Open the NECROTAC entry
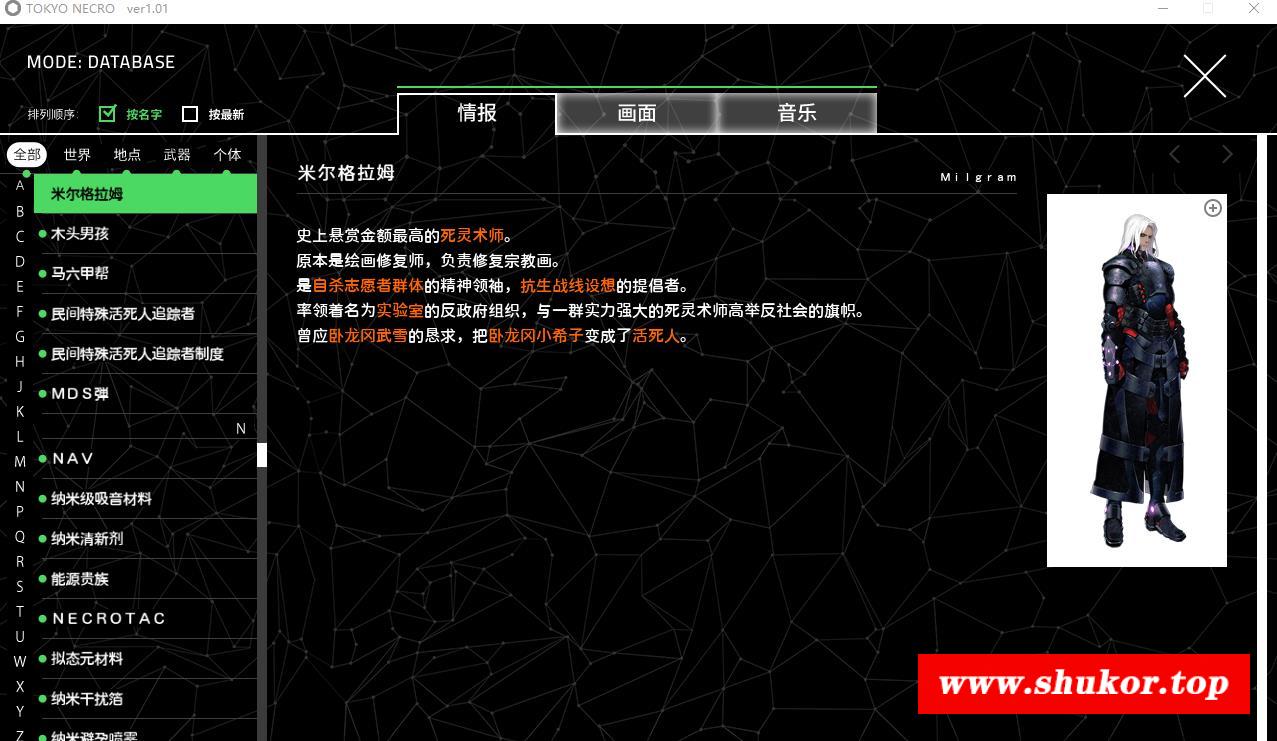The height and width of the screenshot is (741, 1277). (145, 618)
